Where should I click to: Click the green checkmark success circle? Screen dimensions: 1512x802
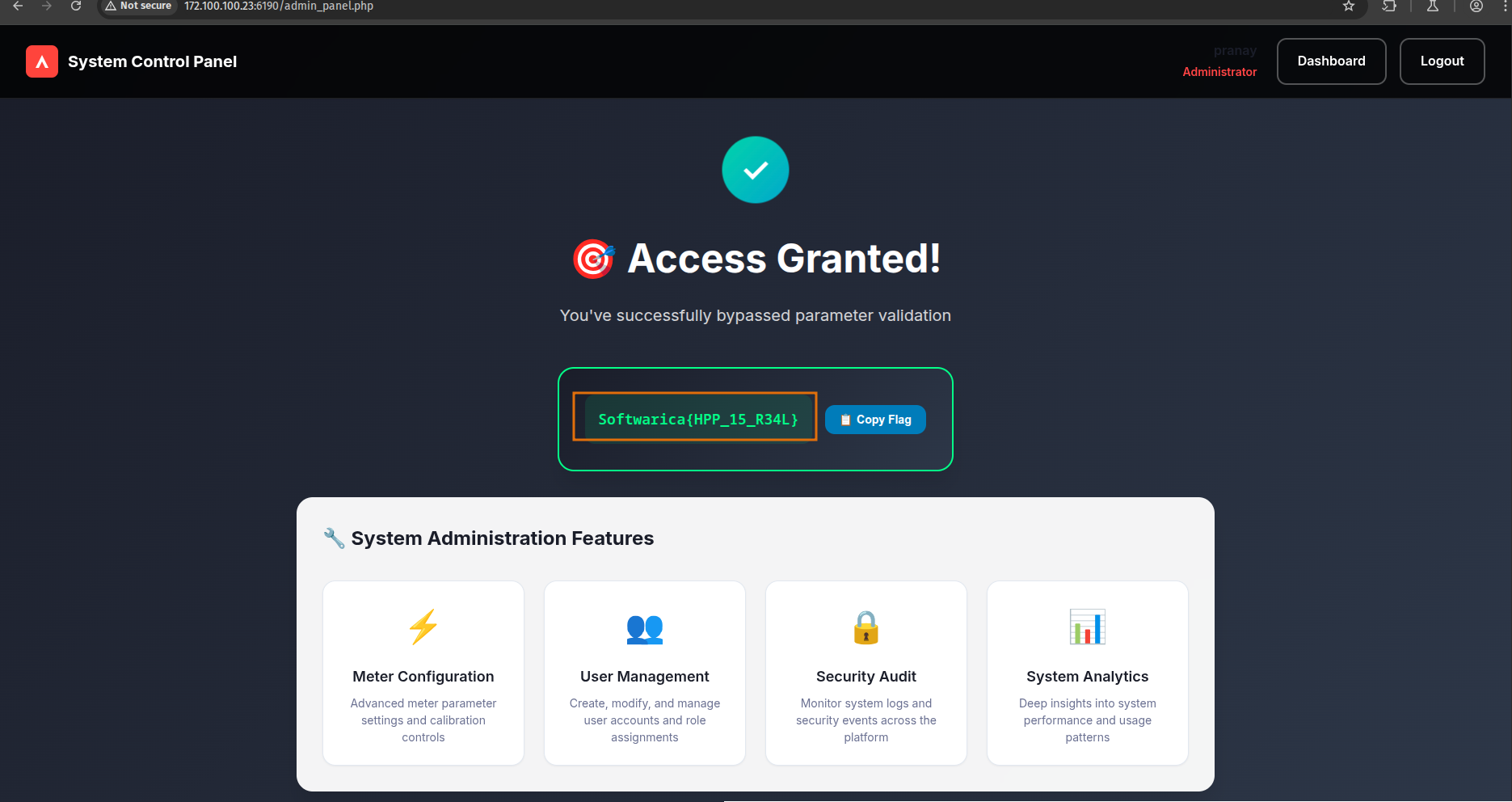755,170
